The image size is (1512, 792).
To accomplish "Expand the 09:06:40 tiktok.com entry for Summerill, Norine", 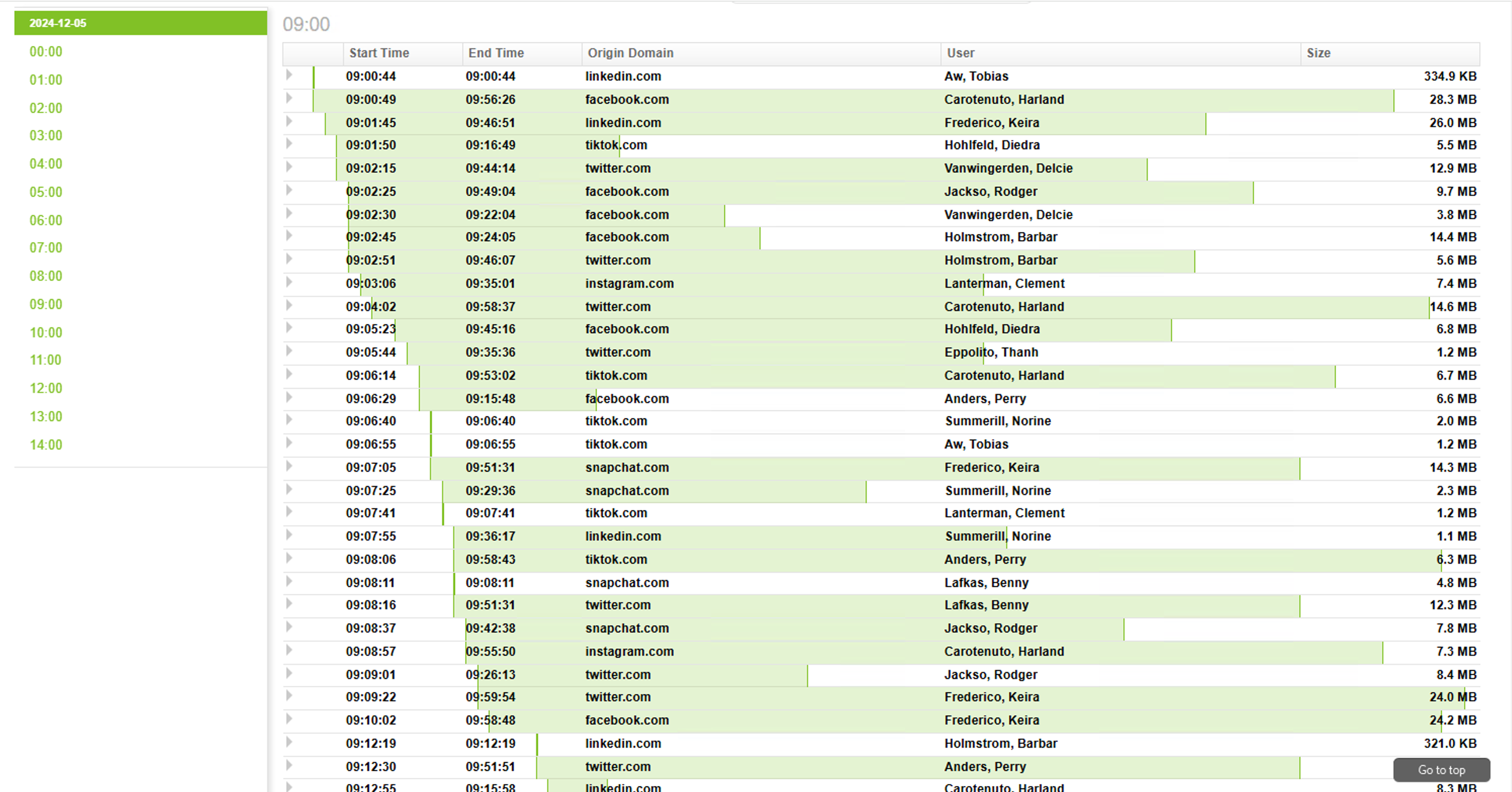I will tap(289, 420).
